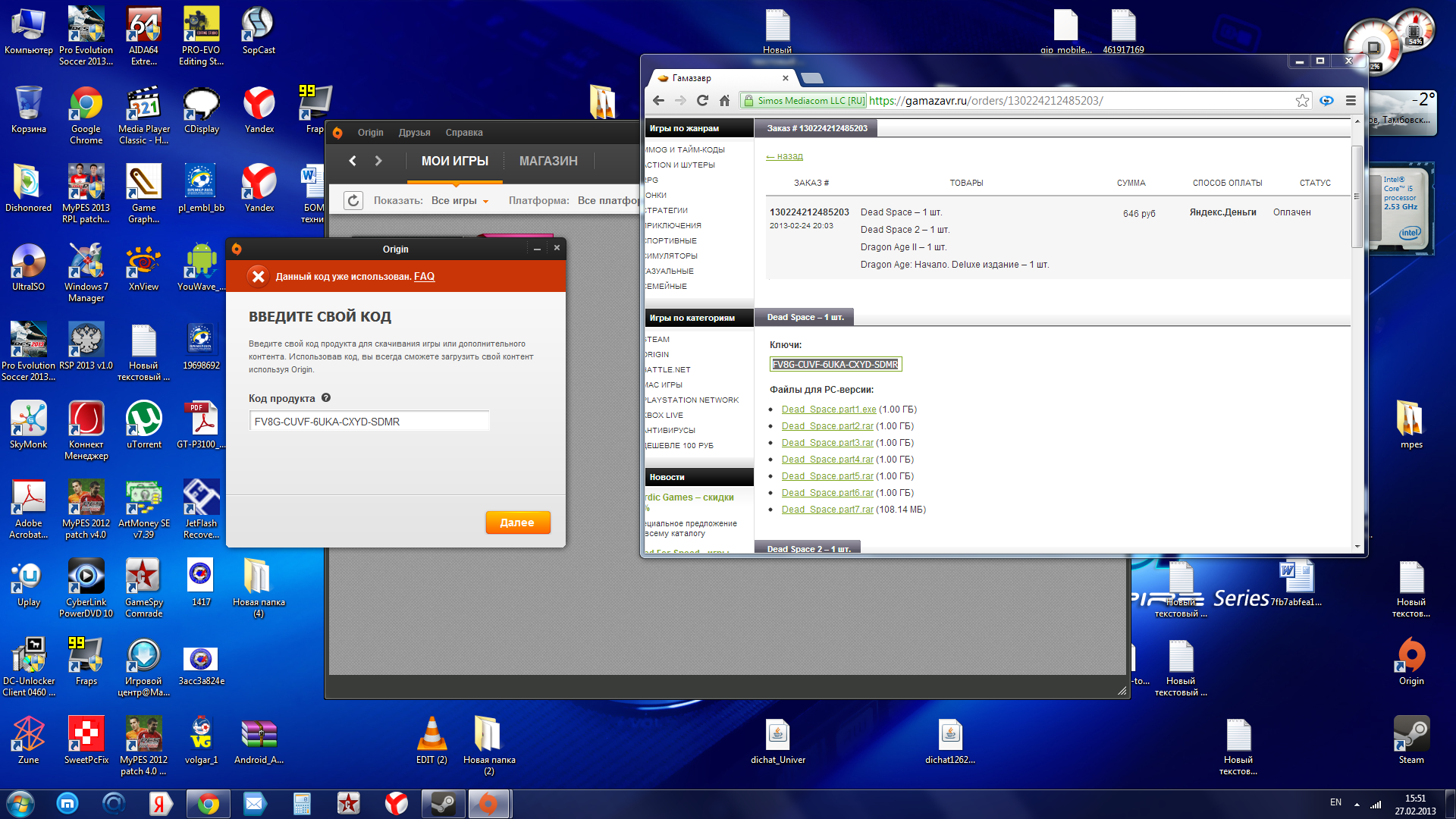Open the ДЕШЕВЛЕ 100 РУБ category

point(679,446)
